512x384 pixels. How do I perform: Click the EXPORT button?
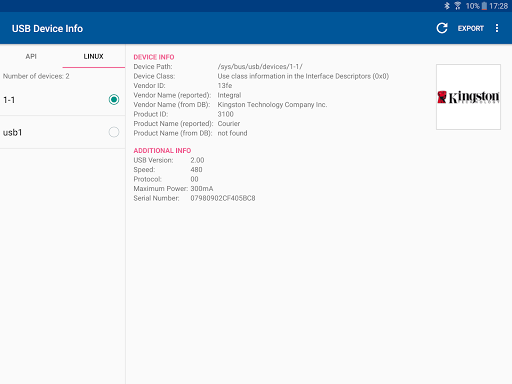point(470,28)
